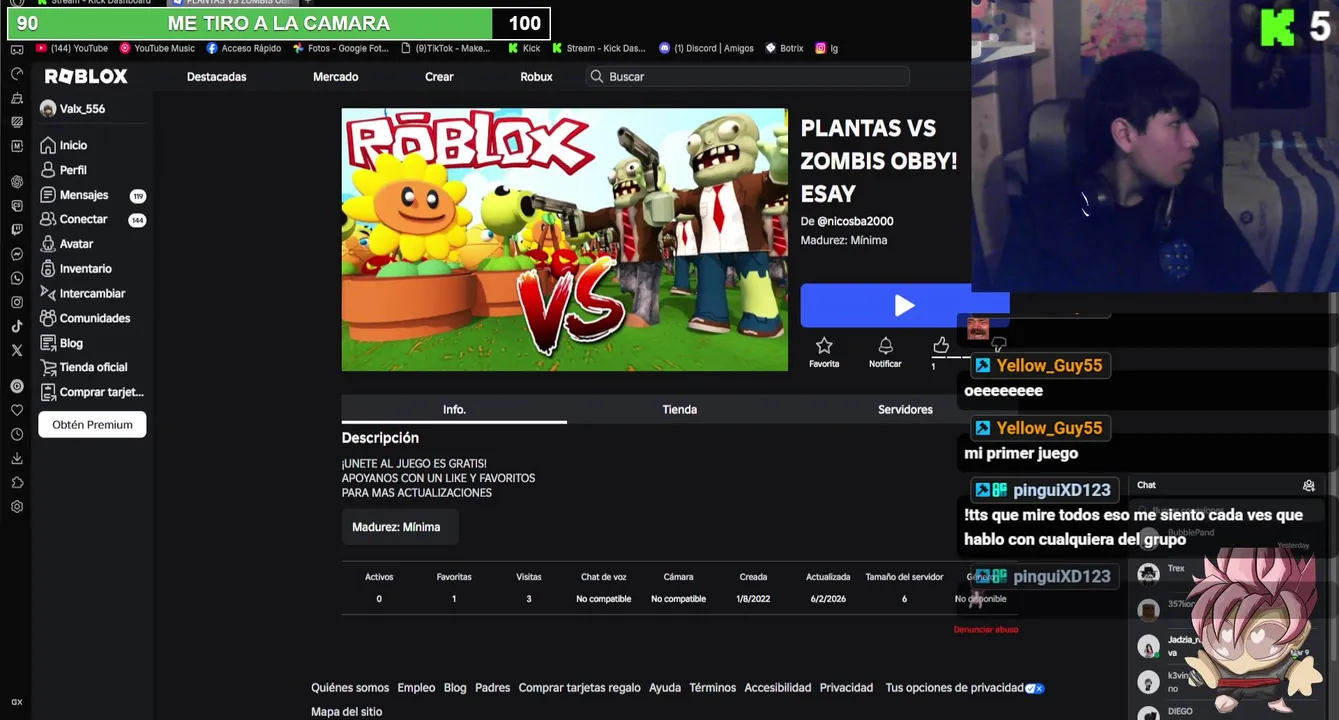Click the search magnifier icon
This screenshot has height=720, width=1339.
[x=597, y=77]
